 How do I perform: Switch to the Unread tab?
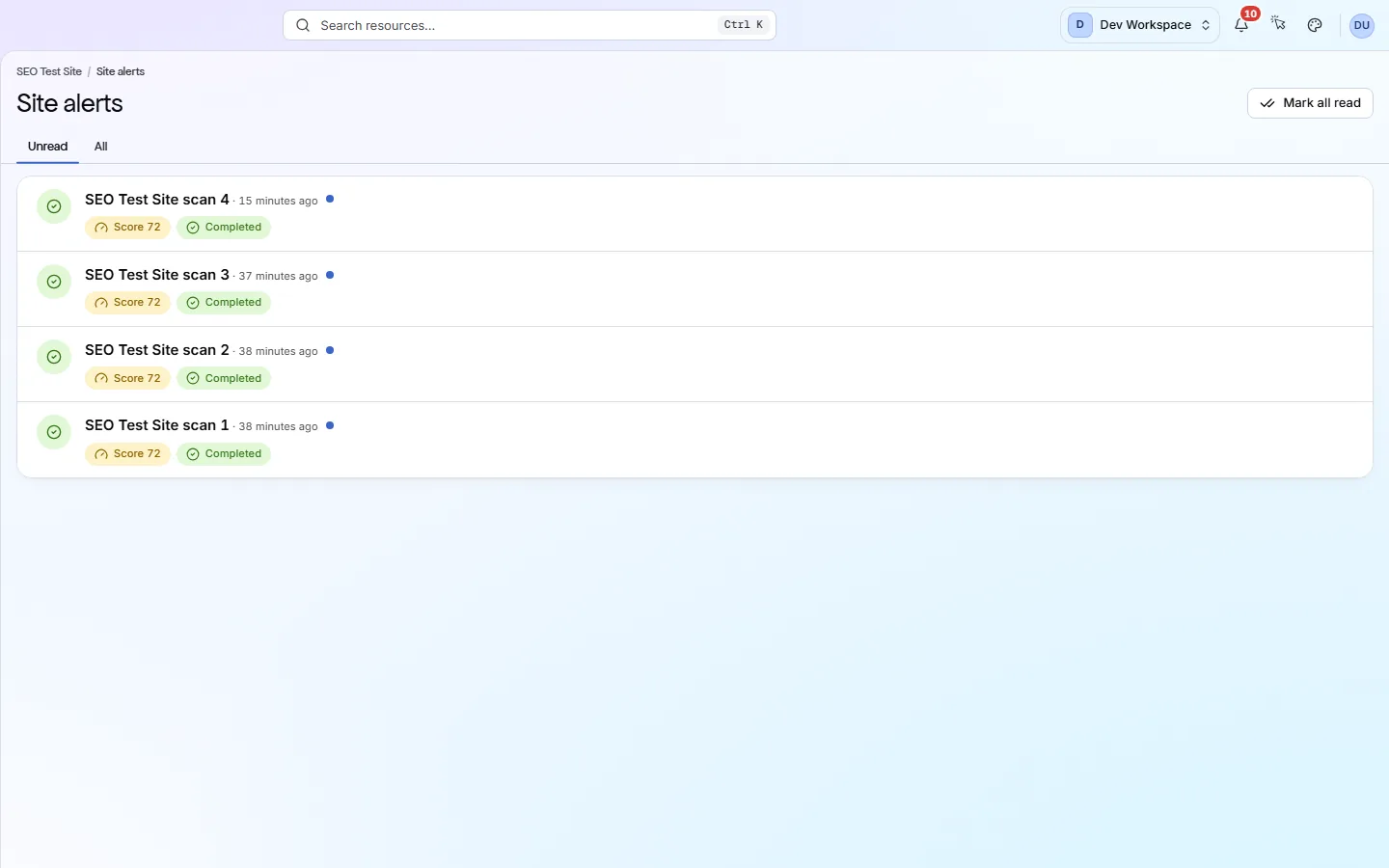47,147
